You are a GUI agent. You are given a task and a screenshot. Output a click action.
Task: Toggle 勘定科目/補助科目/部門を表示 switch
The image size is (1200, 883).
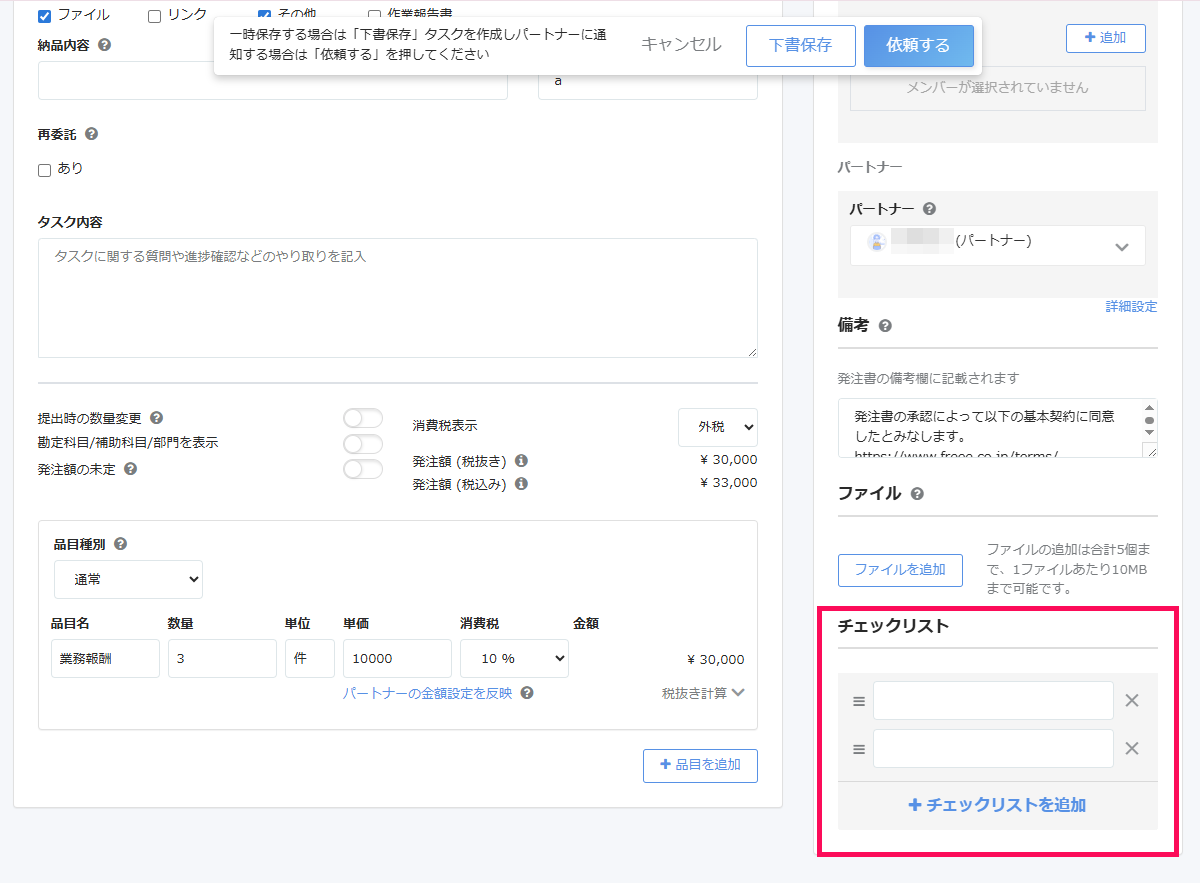click(362, 444)
